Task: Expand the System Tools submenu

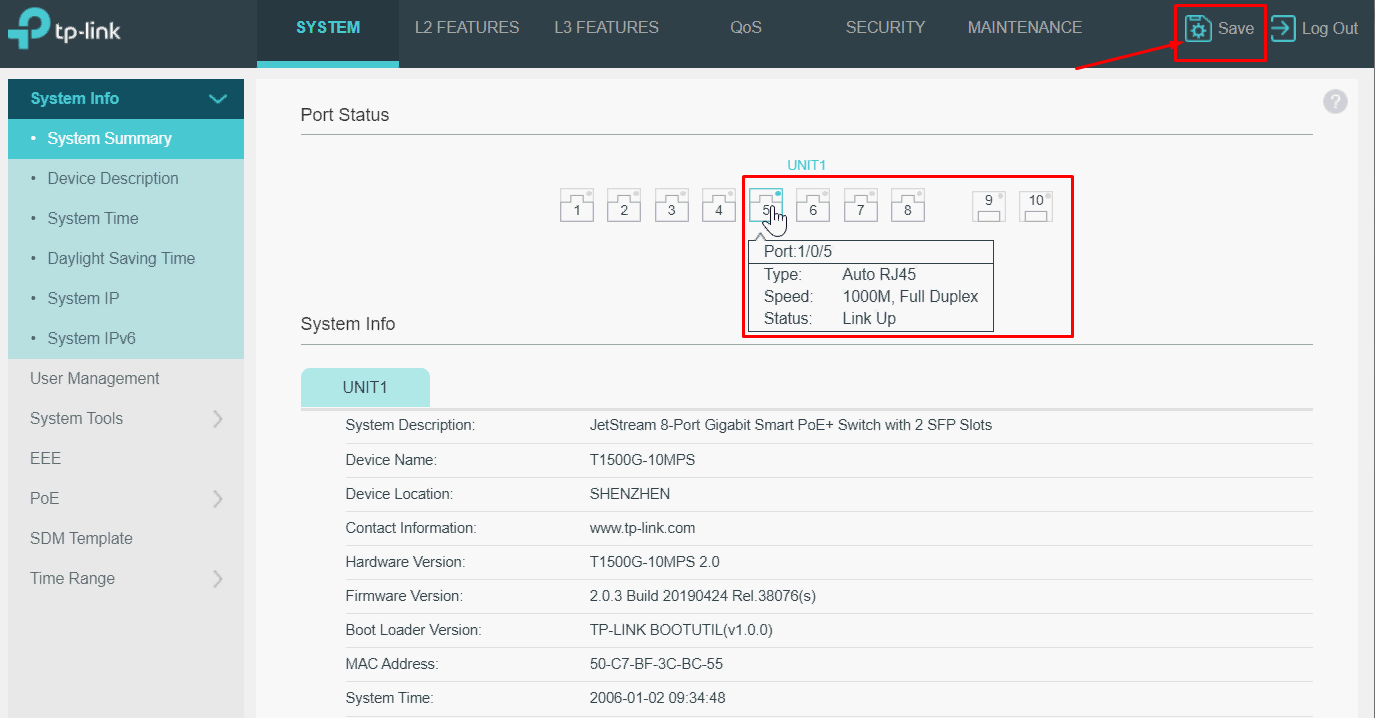Action: [218, 419]
